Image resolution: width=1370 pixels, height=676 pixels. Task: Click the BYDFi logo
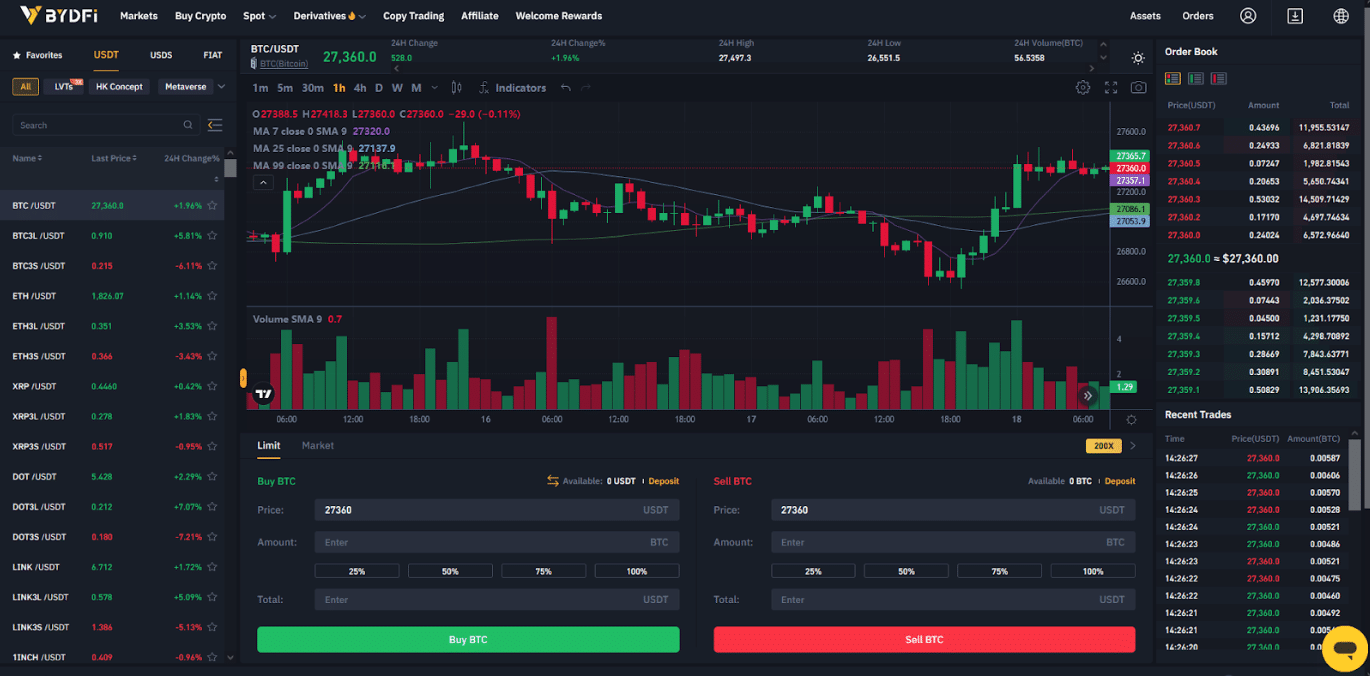click(58, 15)
